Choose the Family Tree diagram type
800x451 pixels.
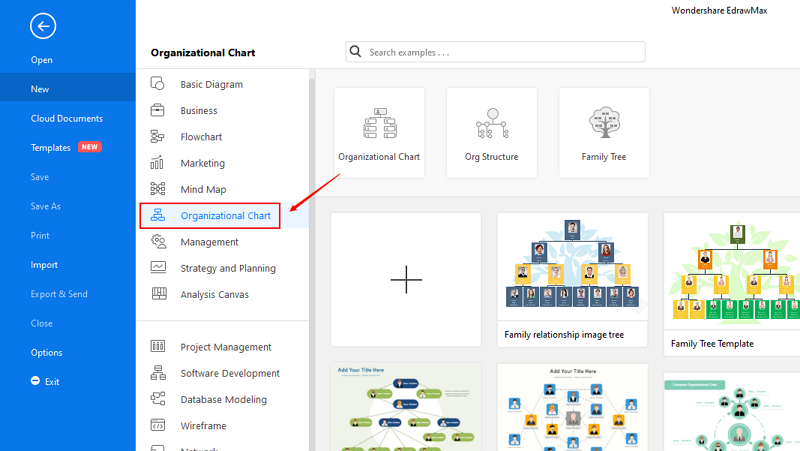[x=604, y=133]
